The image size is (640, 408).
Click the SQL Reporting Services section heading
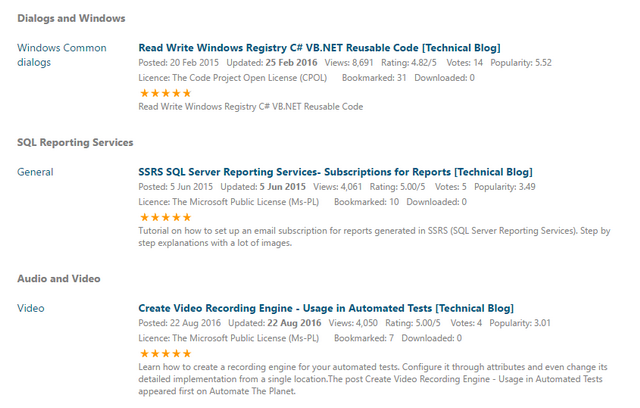(75, 142)
